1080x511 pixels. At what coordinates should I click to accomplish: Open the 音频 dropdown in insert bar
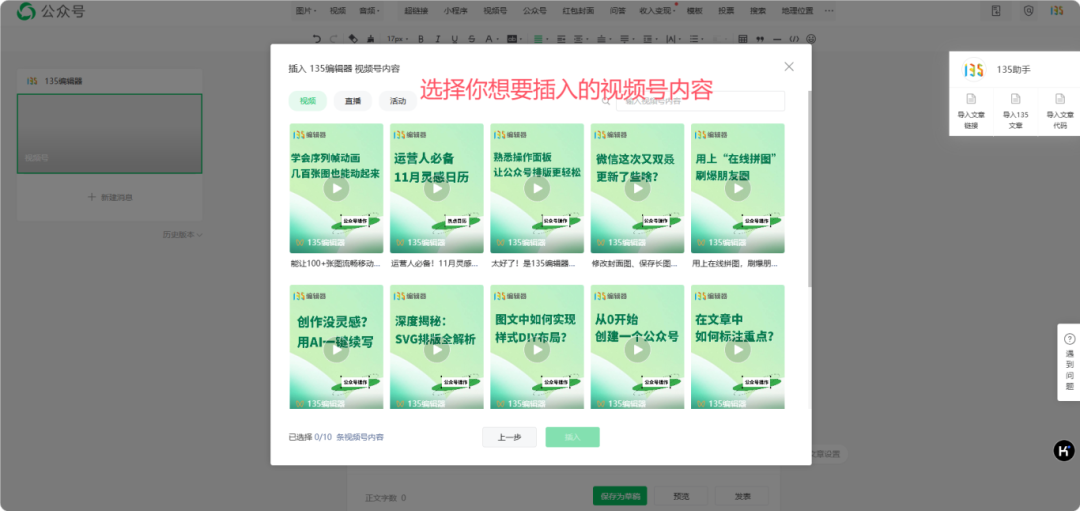369,11
